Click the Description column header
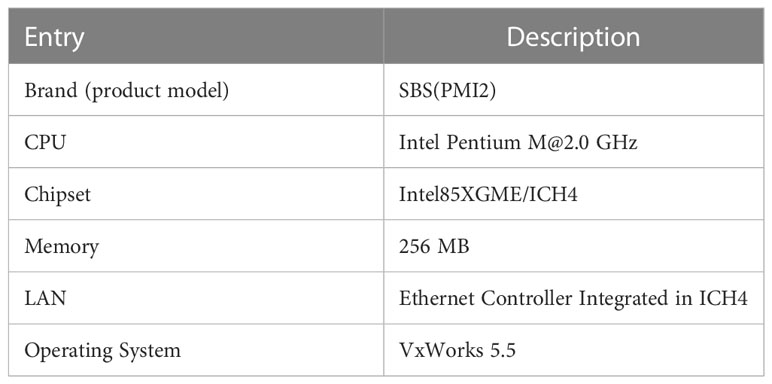 (x=573, y=38)
